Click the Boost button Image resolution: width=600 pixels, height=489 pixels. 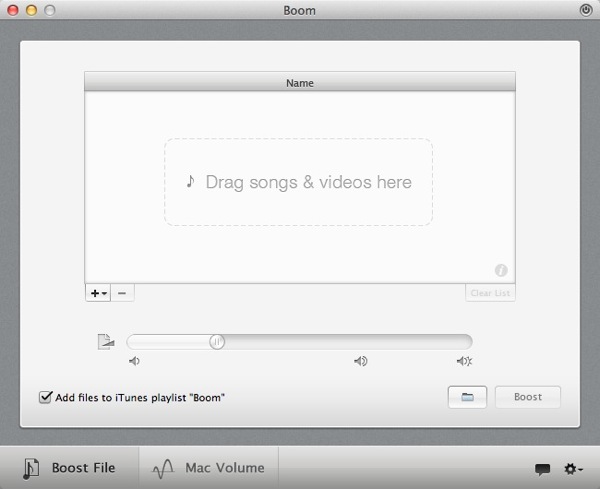click(528, 397)
